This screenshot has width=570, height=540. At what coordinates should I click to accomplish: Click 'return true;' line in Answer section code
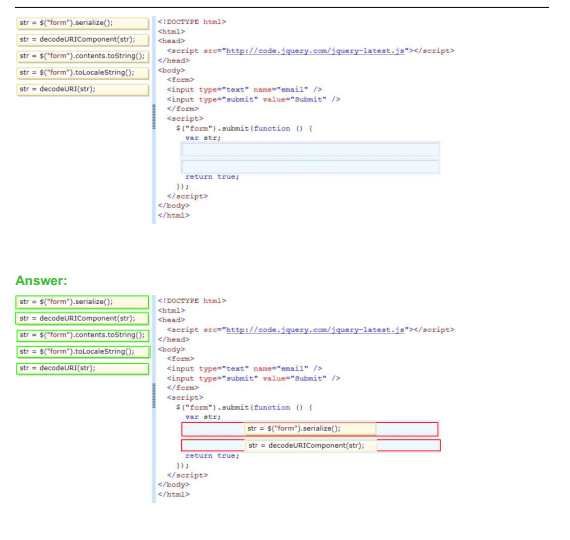212,456
